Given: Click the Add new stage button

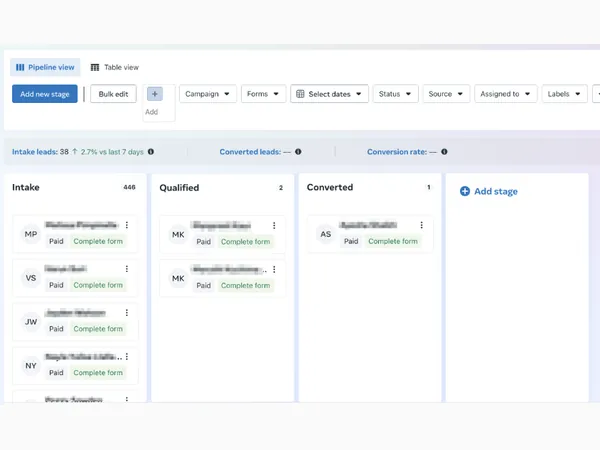Looking at the screenshot, I should [45, 94].
